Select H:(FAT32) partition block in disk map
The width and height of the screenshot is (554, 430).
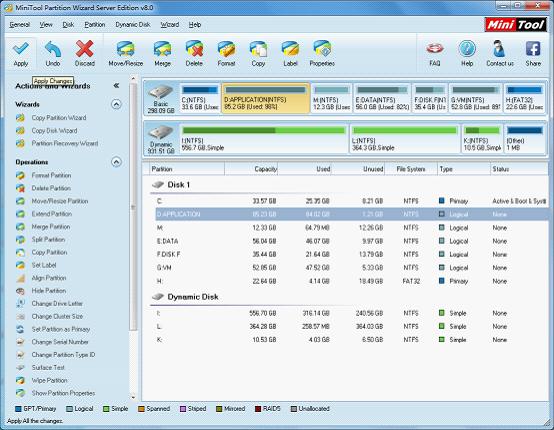click(524, 98)
